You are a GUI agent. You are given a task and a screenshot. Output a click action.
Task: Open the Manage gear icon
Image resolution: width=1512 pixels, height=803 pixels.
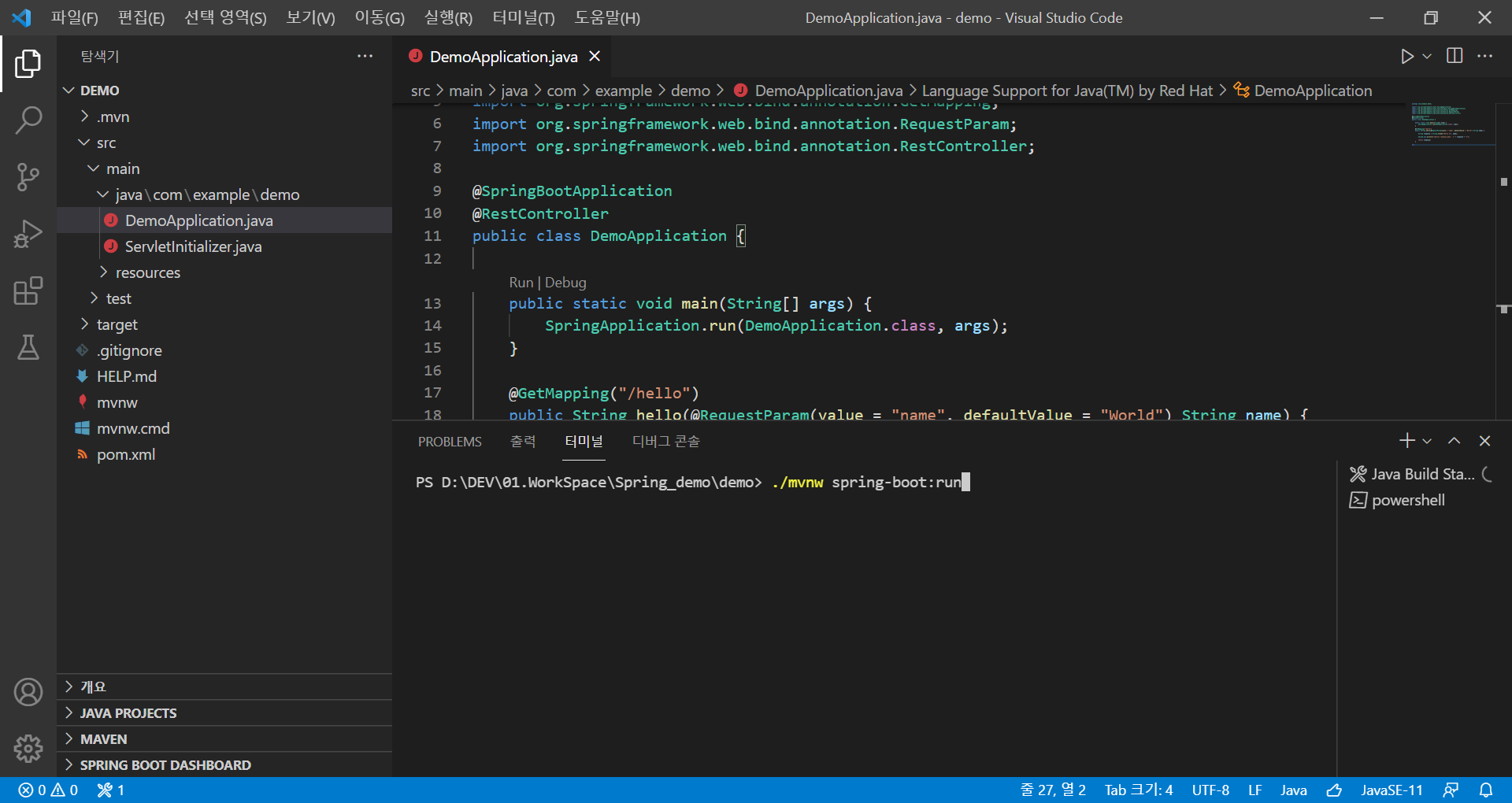pos(28,749)
